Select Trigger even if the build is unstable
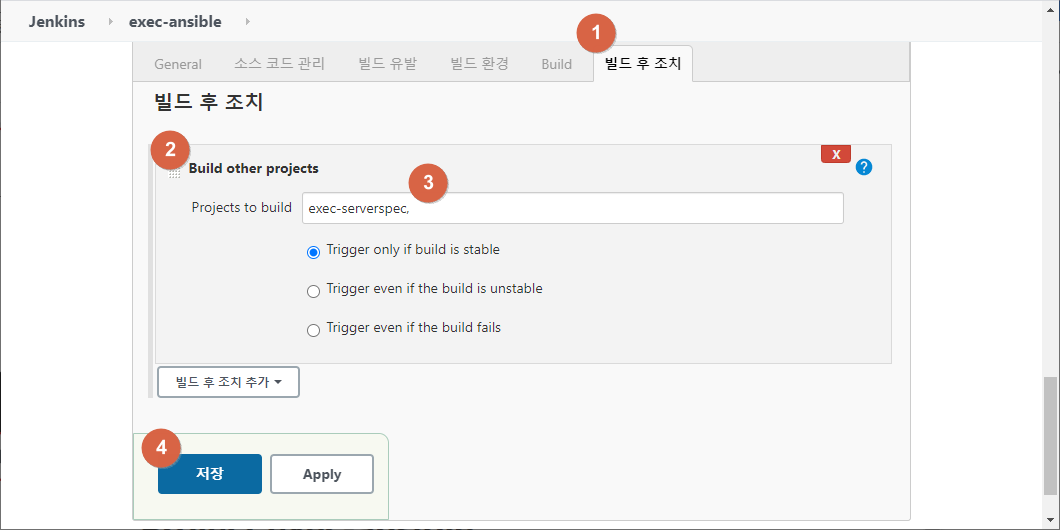1060x530 pixels. (313, 291)
